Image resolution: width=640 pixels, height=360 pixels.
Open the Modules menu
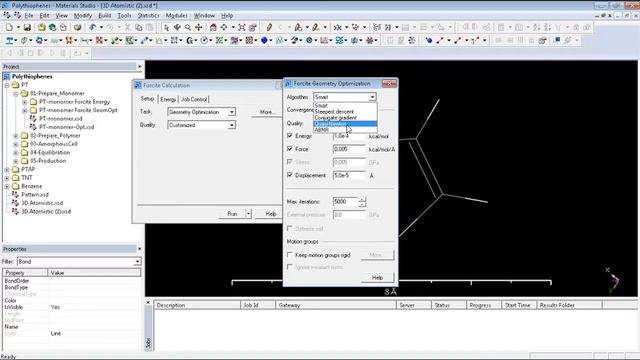point(176,16)
